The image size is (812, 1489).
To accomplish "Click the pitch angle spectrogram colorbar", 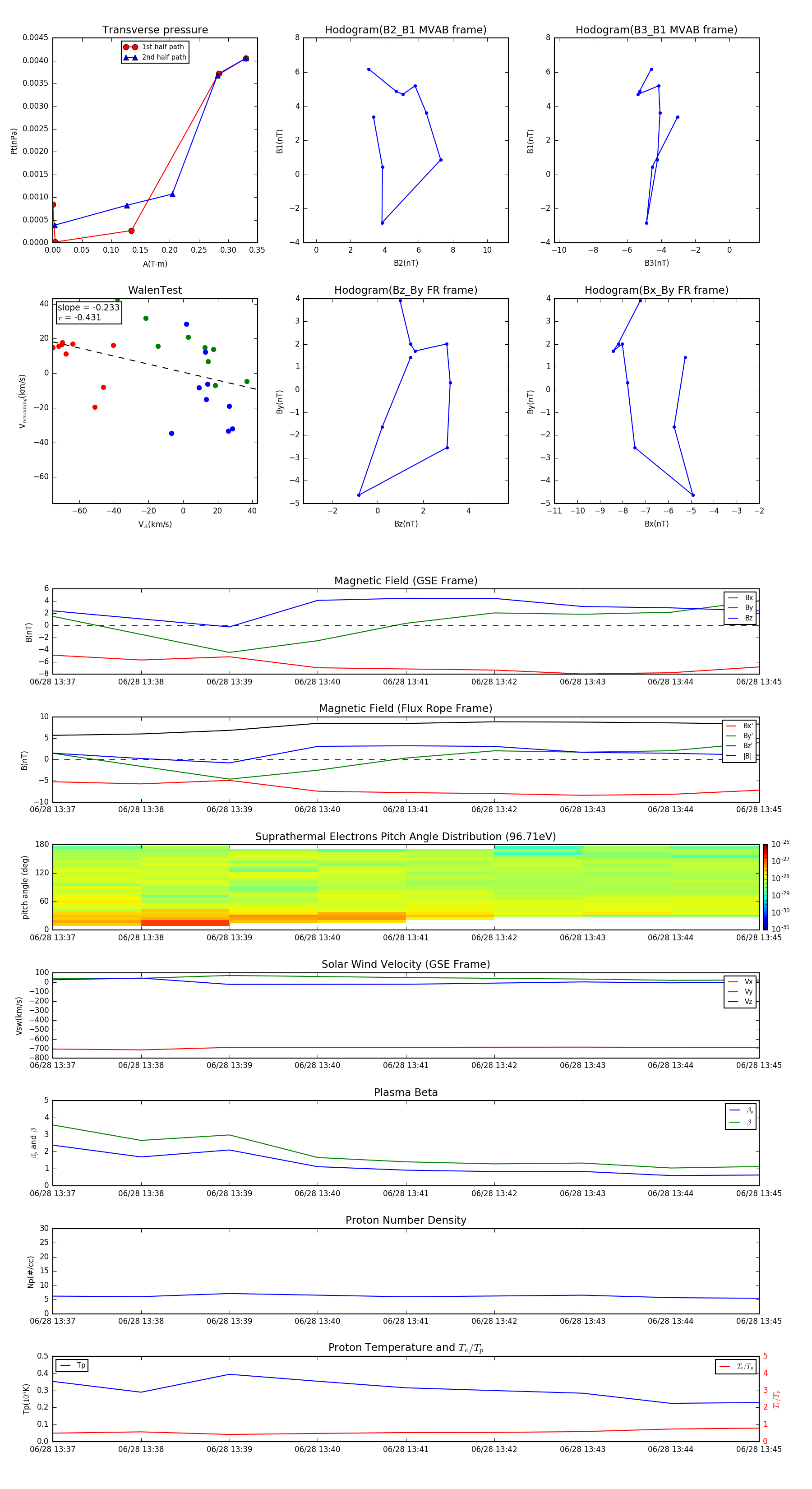I will pos(765,887).
